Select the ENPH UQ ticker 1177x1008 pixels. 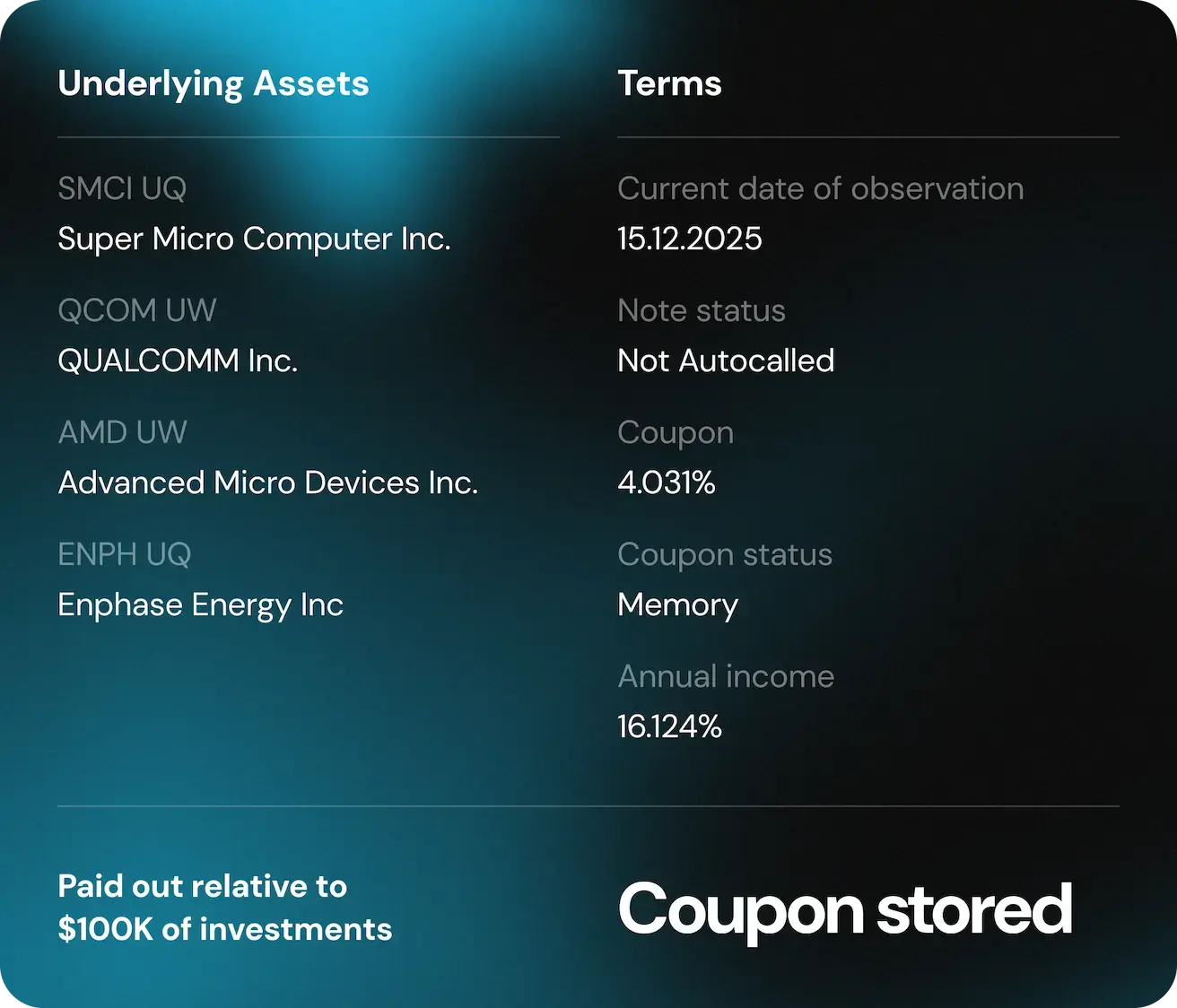(x=125, y=554)
